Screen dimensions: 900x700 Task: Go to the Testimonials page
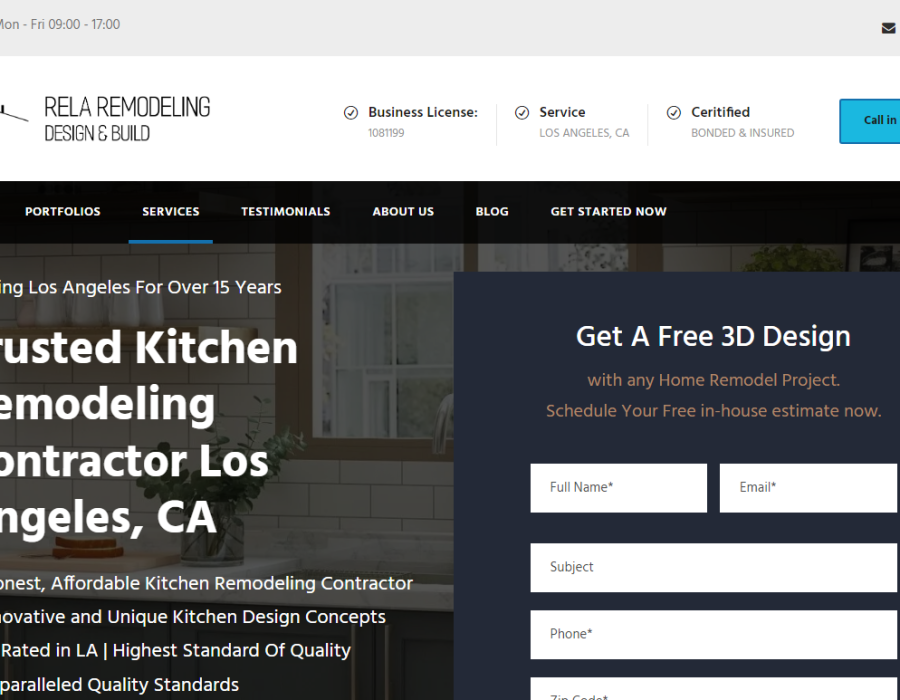pyautogui.click(x=285, y=212)
